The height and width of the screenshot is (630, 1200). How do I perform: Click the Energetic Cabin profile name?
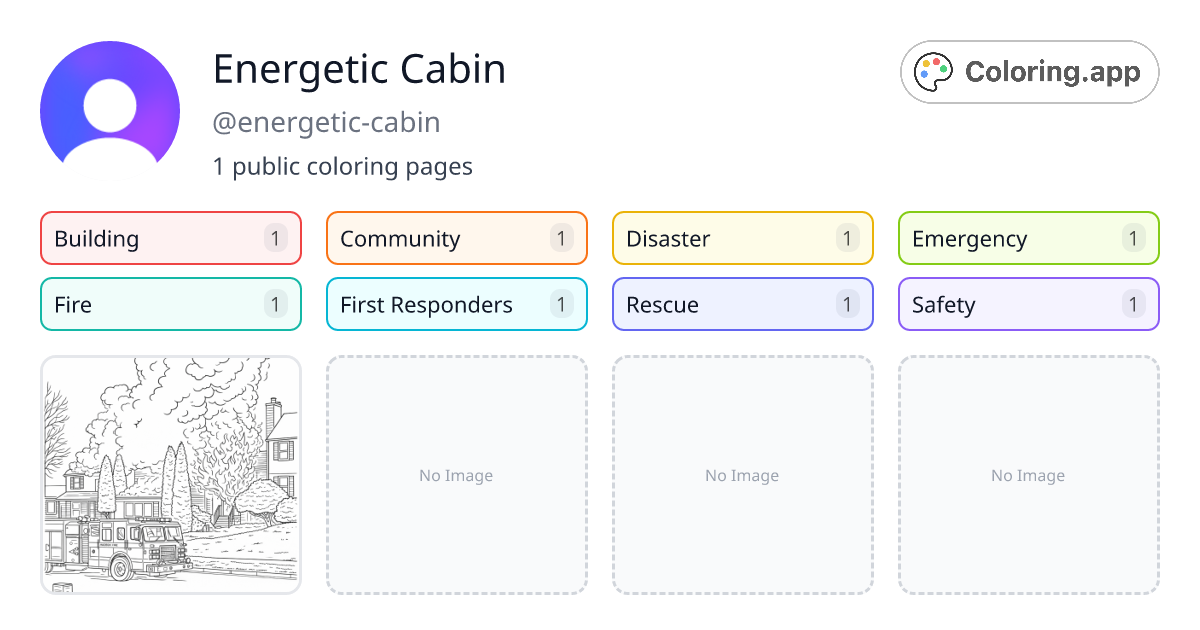click(x=360, y=69)
